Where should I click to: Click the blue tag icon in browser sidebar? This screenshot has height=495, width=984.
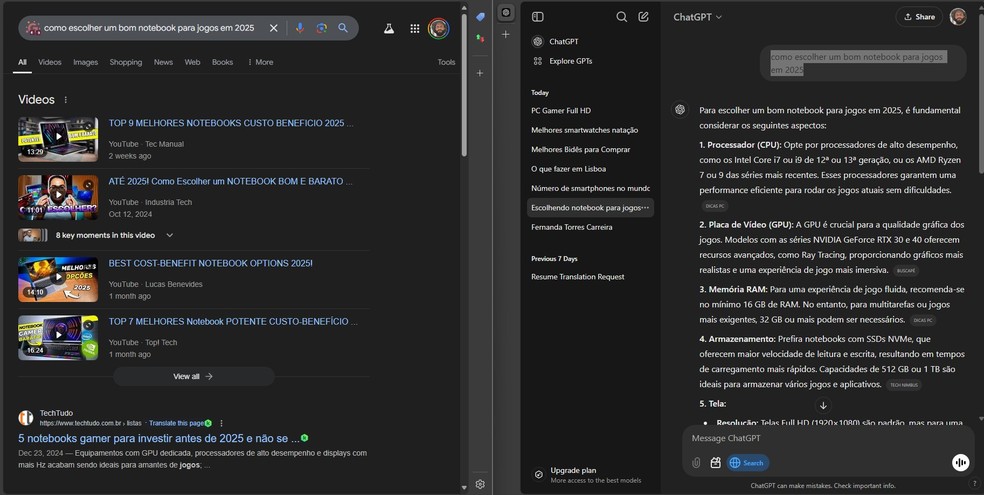point(480,17)
